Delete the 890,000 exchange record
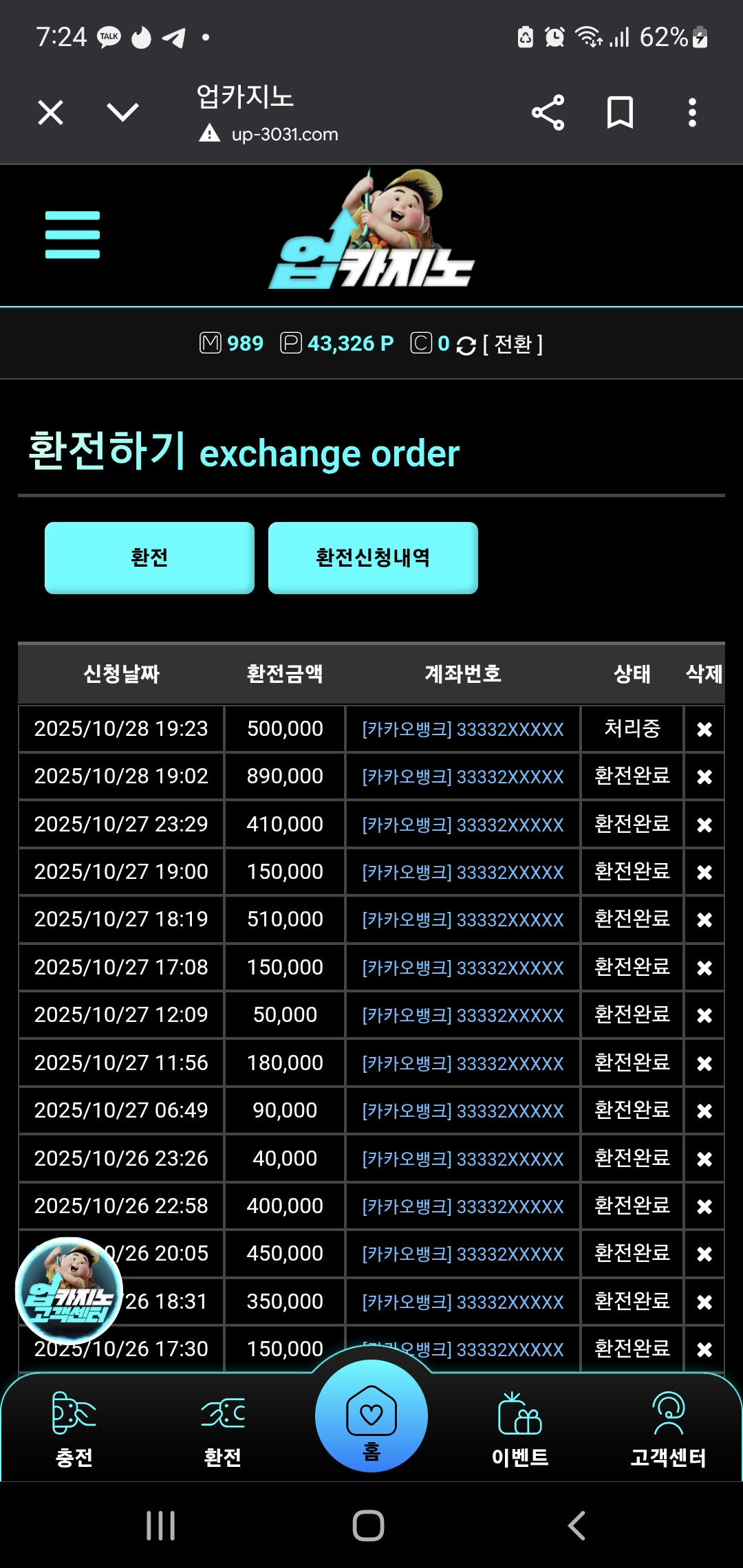This screenshot has width=743, height=1568. (704, 776)
